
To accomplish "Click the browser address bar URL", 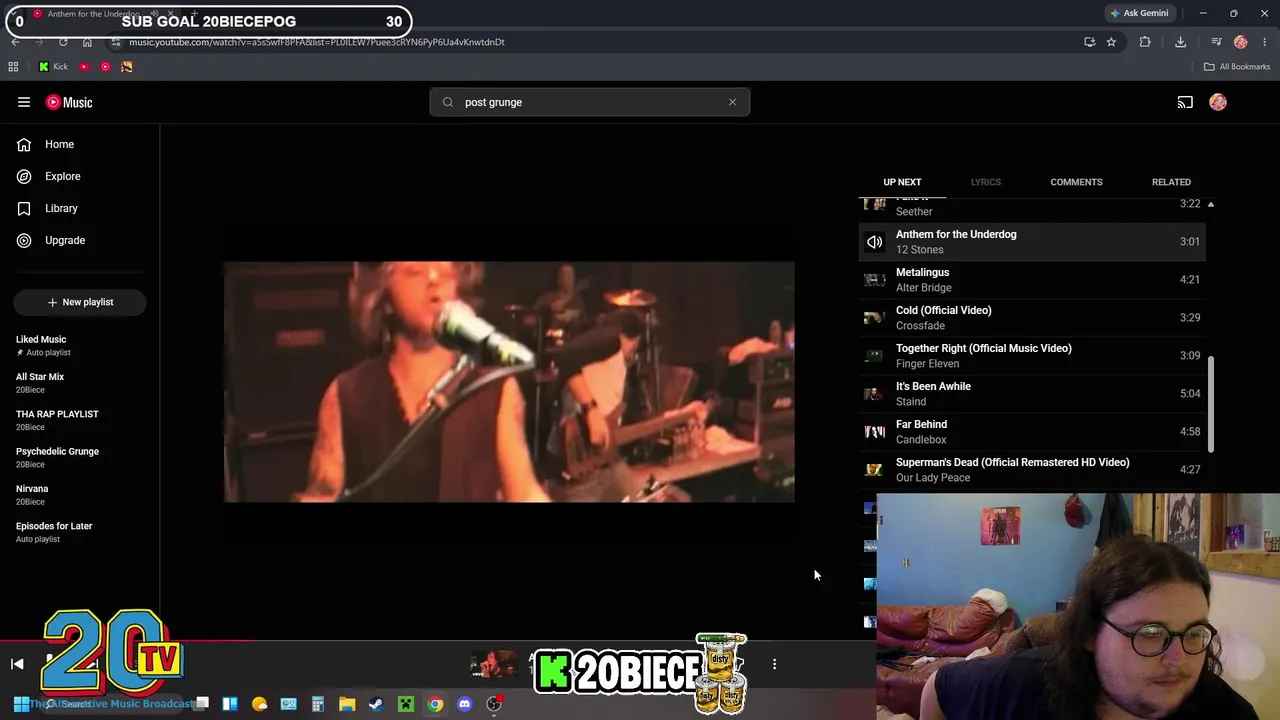I will point(316,42).
